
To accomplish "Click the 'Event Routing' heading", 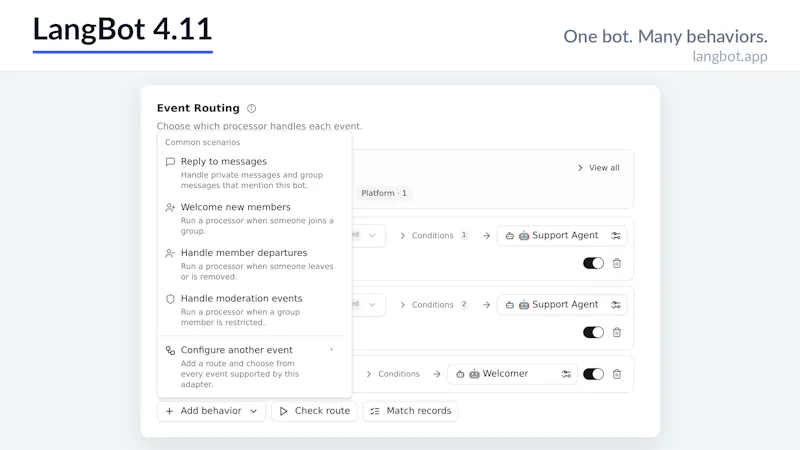I will coord(198,108).
